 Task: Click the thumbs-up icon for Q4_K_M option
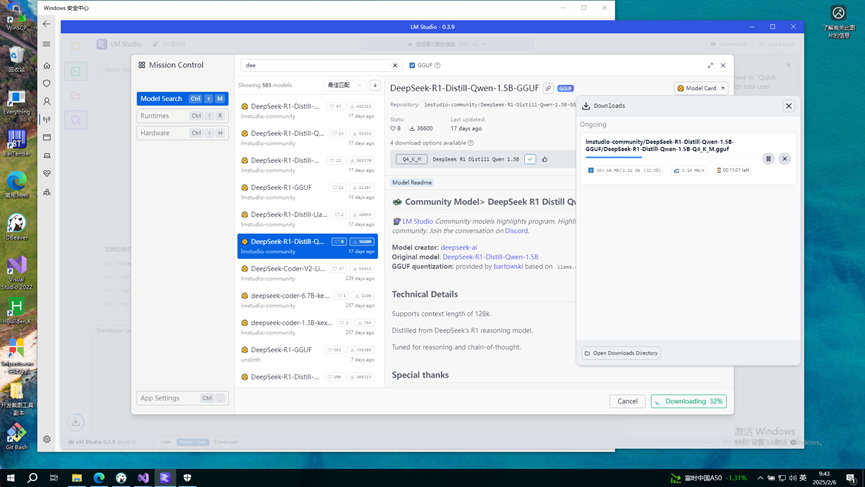[x=544, y=159]
